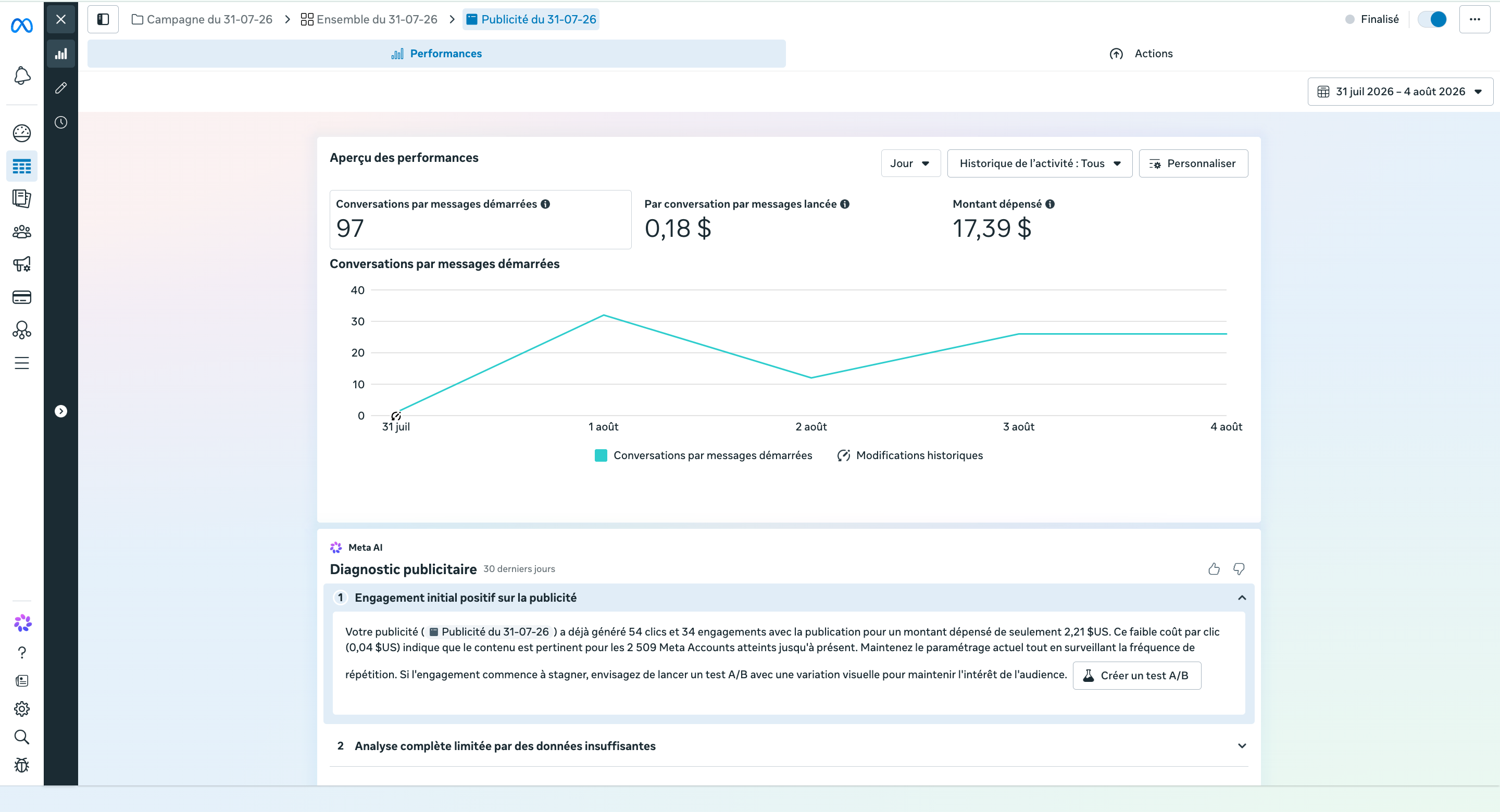Click info icon next to Montant dépensé
The height and width of the screenshot is (812, 1500).
coord(1050,205)
